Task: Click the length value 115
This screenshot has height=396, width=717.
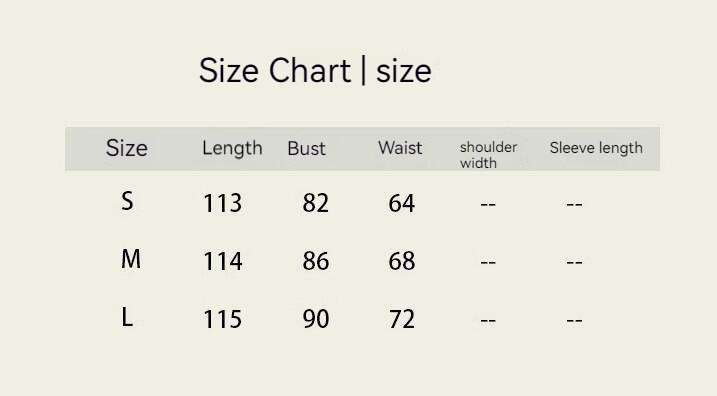Action: 222,319
